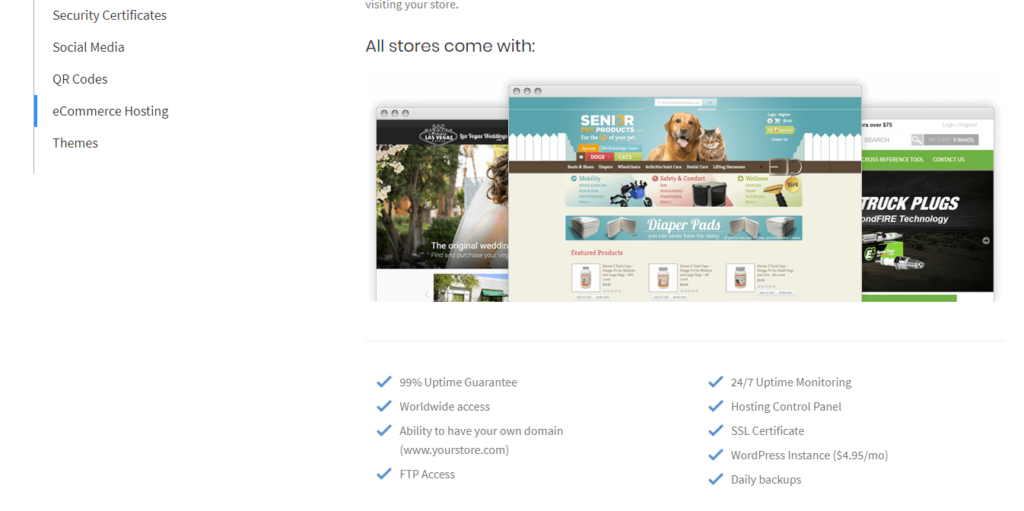This screenshot has height=511, width=1024.
Task: Click the checkmark next to Worldwide access
Action: point(384,406)
